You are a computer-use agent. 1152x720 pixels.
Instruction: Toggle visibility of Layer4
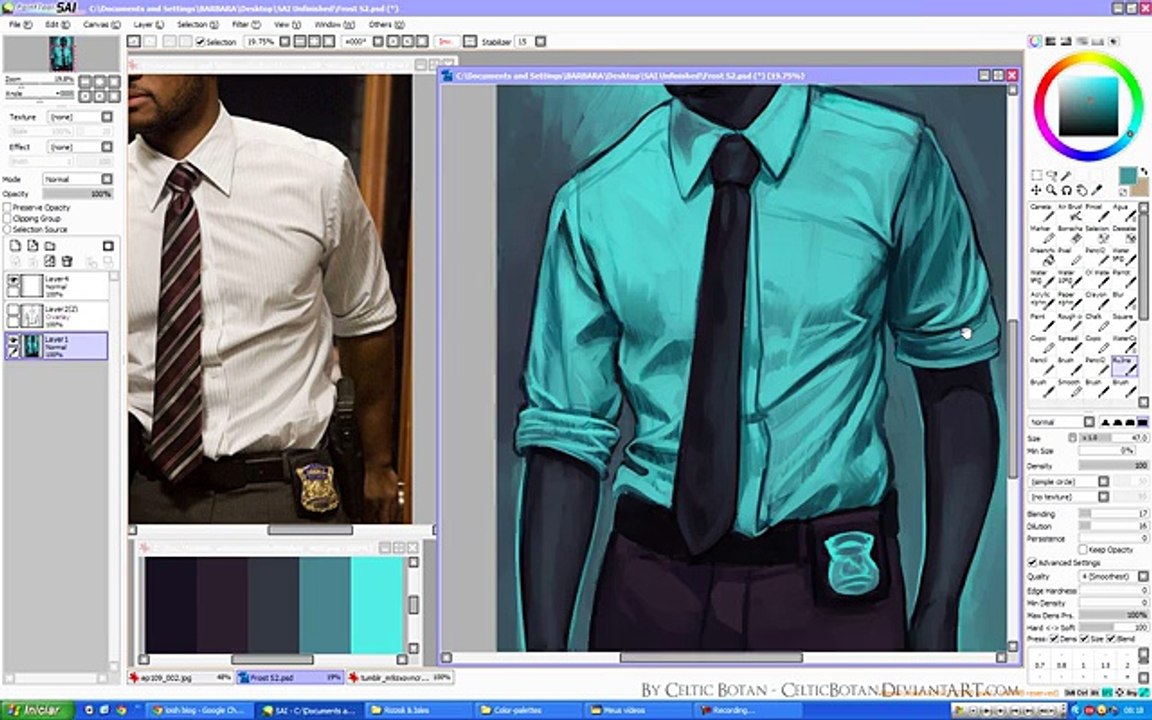(12, 280)
